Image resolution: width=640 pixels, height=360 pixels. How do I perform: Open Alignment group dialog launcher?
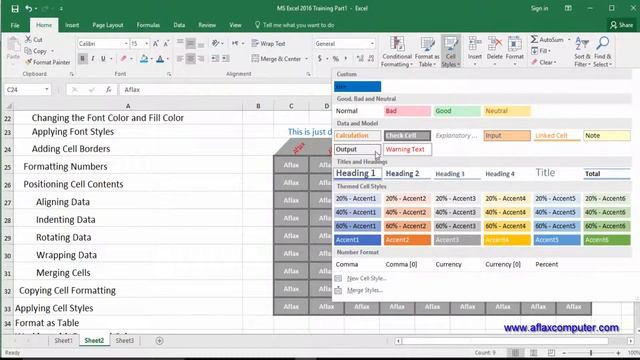pos(308,74)
